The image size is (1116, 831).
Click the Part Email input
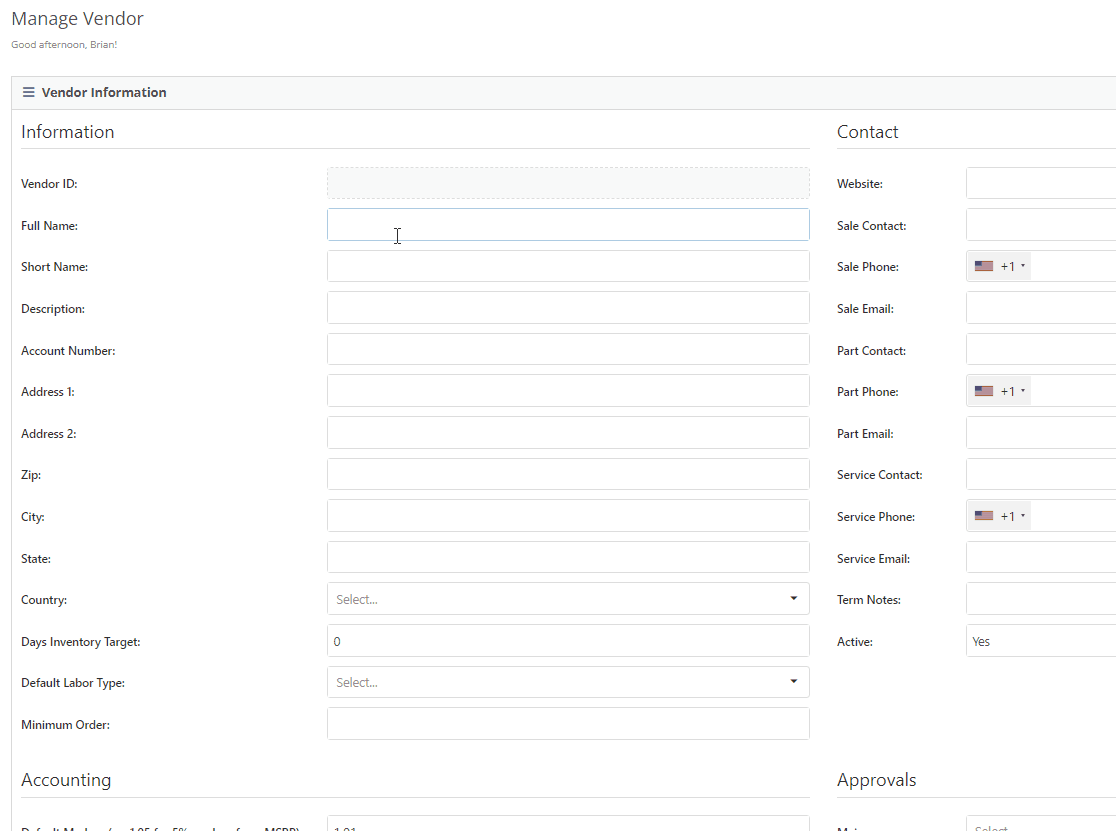tap(1041, 433)
